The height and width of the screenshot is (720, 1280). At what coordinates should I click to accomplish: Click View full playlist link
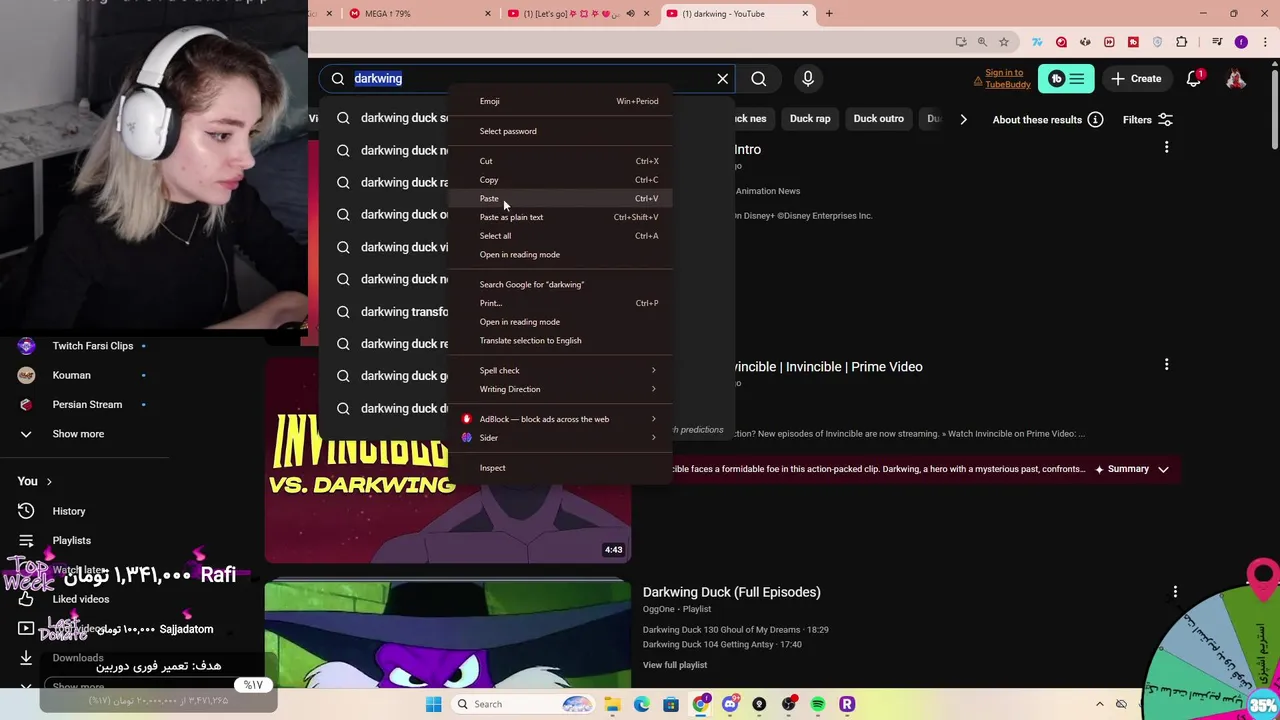click(x=675, y=665)
